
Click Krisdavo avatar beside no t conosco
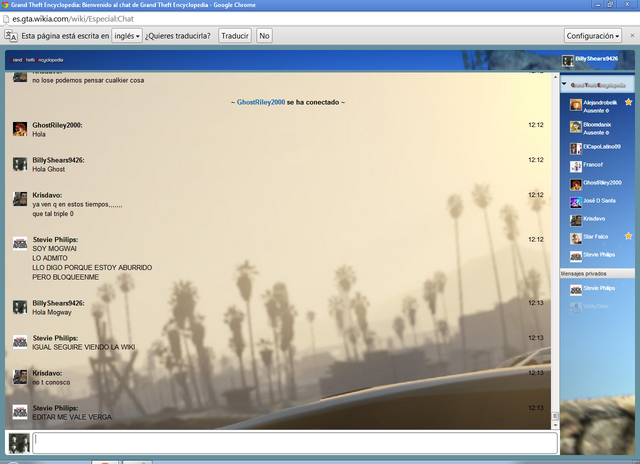(20, 377)
